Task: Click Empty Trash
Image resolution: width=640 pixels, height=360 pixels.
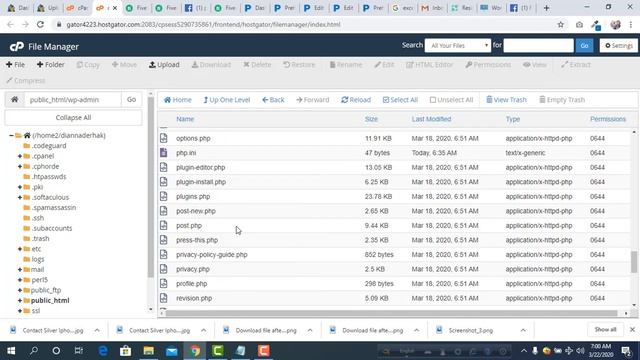Action: click(562, 100)
